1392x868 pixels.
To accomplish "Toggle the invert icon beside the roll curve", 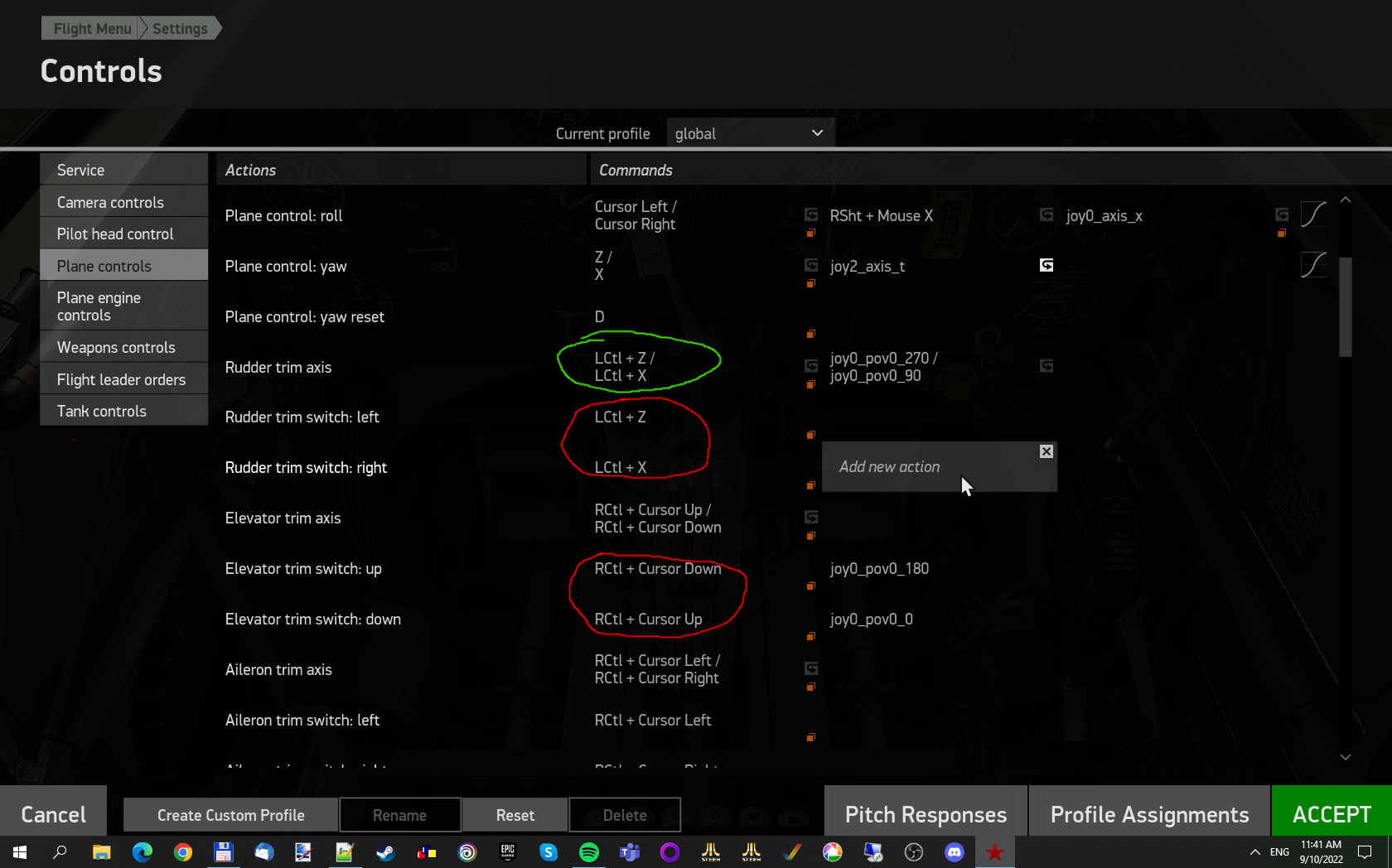I will 1282,215.
